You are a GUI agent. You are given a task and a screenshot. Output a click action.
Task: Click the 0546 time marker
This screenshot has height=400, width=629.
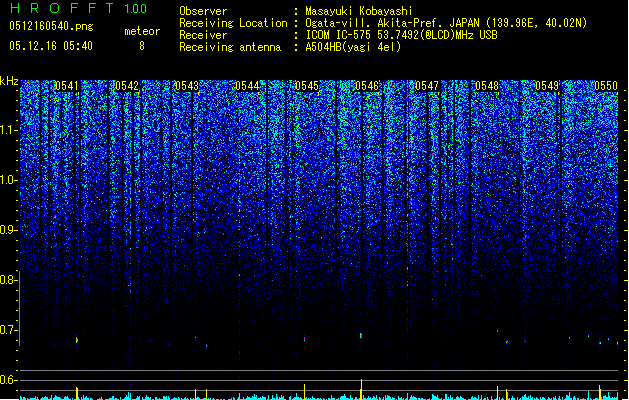coord(367,86)
